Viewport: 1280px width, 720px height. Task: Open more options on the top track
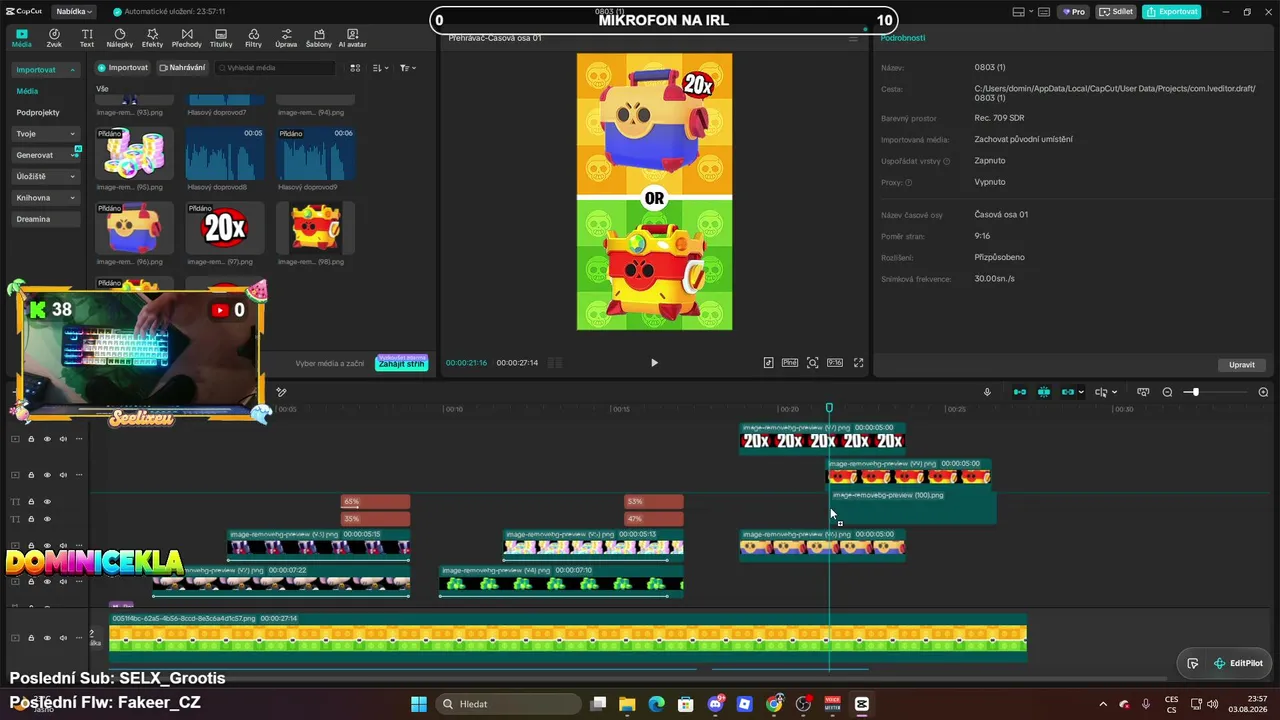click(79, 439)
